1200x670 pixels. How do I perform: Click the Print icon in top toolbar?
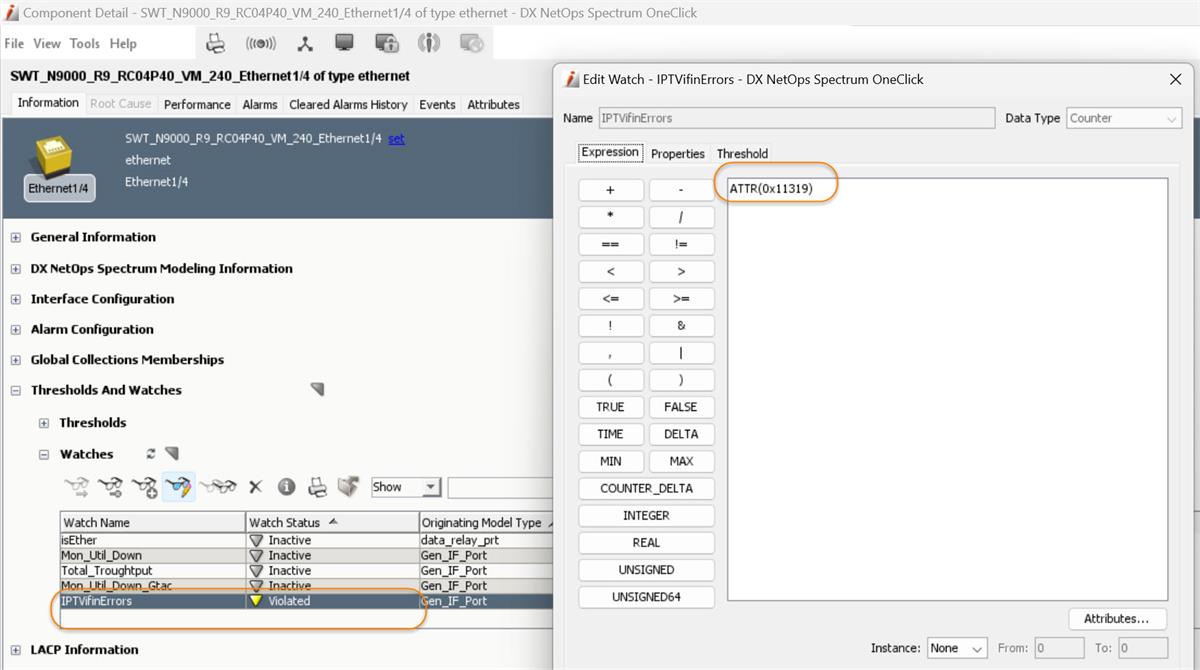[x=216, y=43]
